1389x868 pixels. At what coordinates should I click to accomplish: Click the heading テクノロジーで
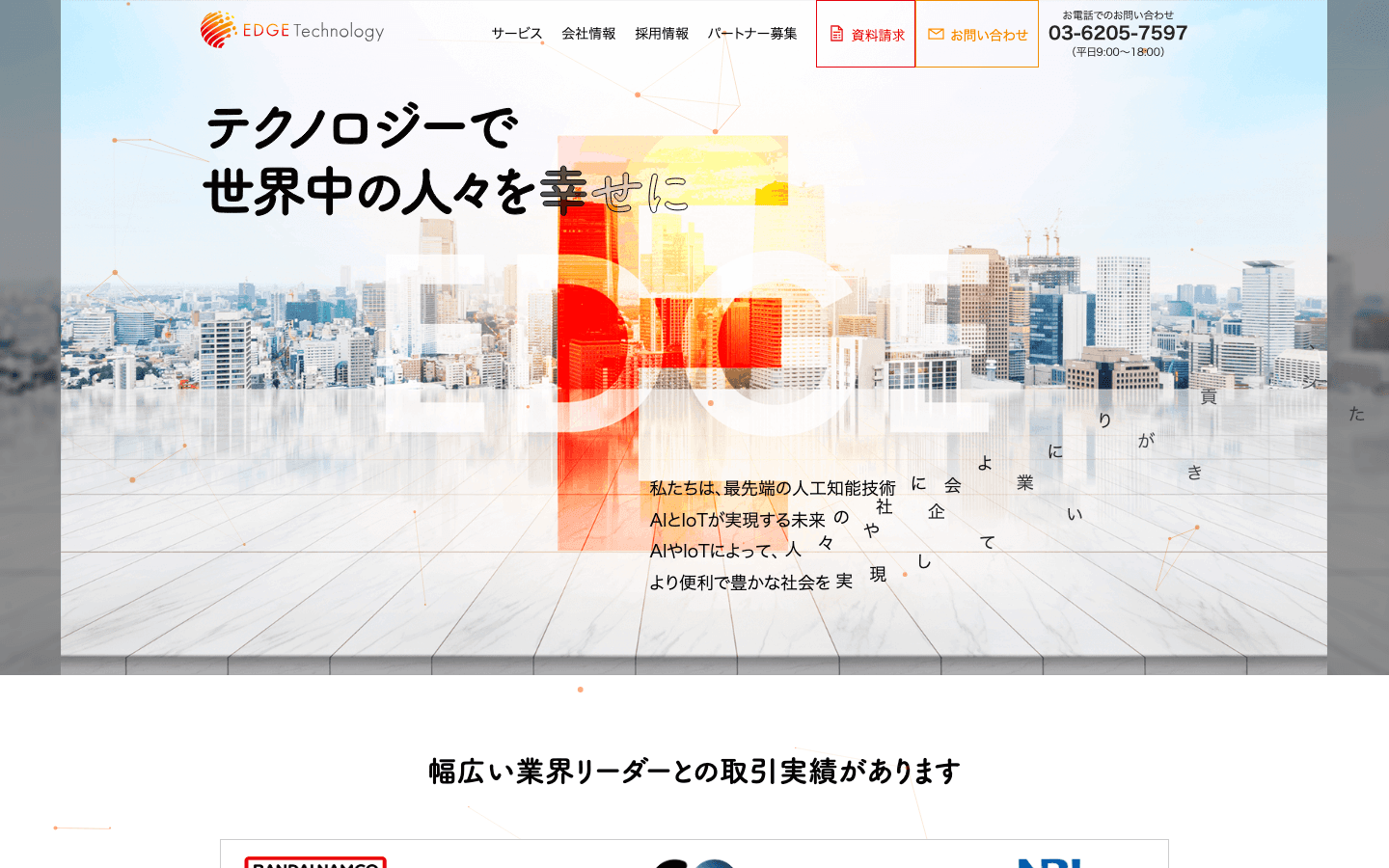coord(362,127)
